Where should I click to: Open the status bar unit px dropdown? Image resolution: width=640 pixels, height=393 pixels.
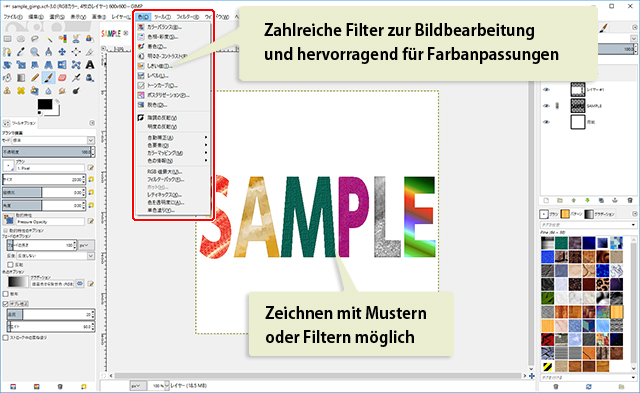pyautogui.click(x=138, y=386)
